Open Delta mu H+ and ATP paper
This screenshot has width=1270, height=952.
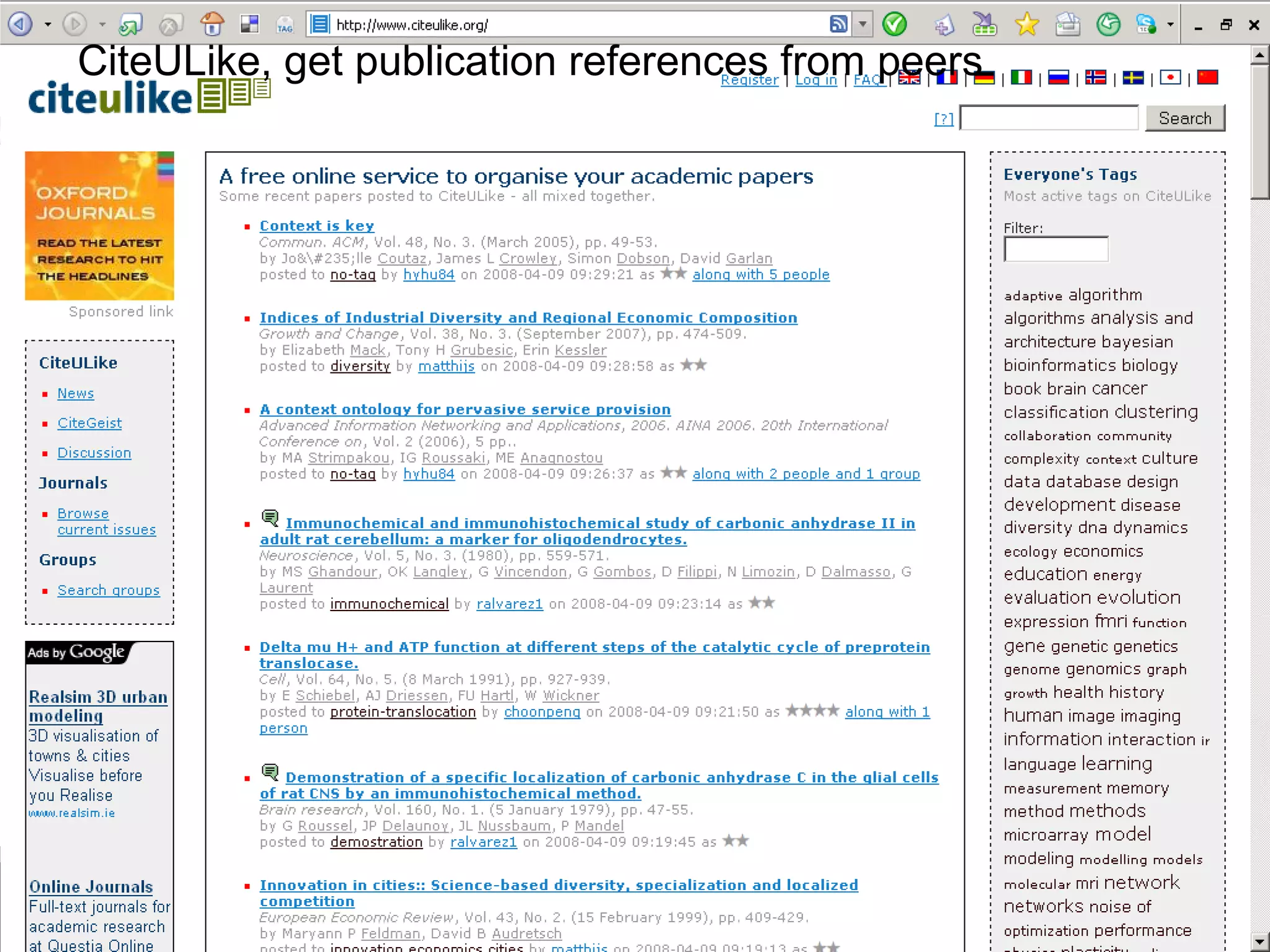pyautogui.click(x=594, y=655)
